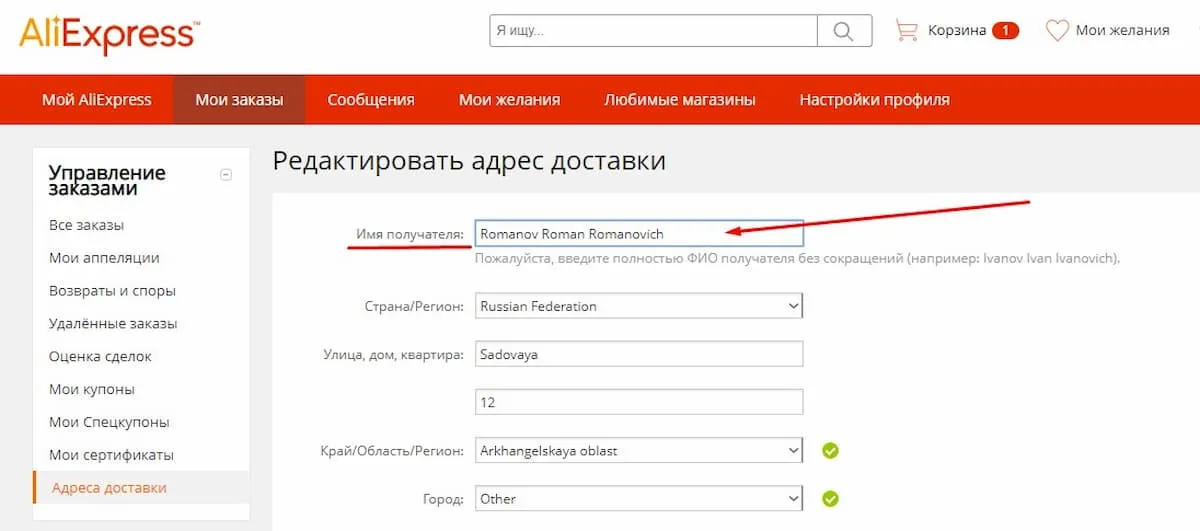Click the street field containing Sadovaya
The height and width of the screenshot is (531, 1200).
[638, 354]
